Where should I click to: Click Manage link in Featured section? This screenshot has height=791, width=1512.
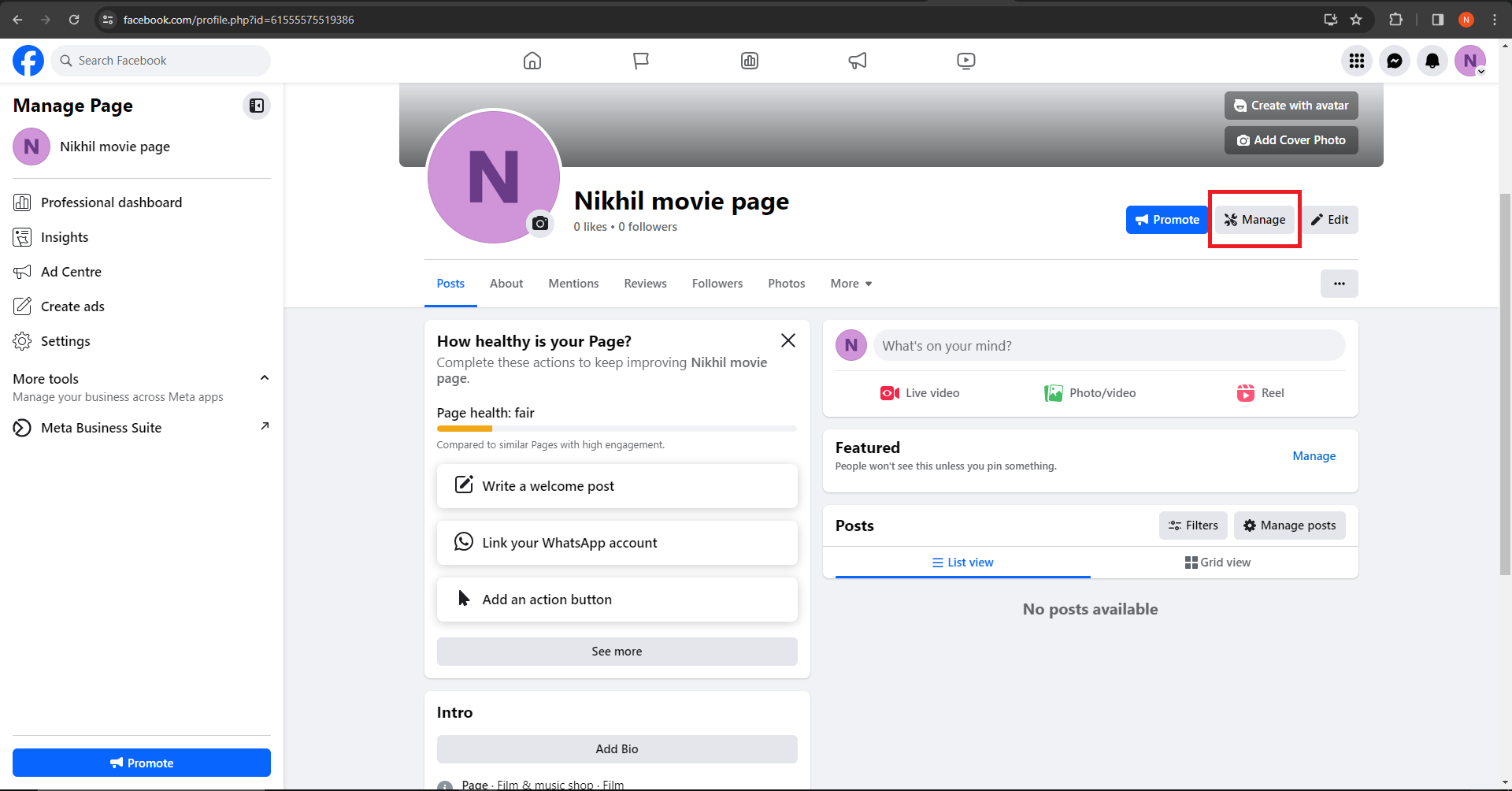[1314, 456]
